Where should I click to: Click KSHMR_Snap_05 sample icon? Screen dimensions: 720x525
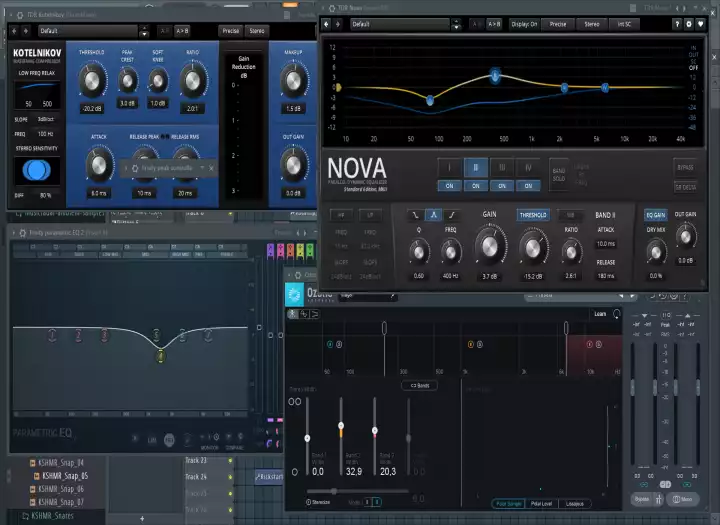(x=37, y=476)
